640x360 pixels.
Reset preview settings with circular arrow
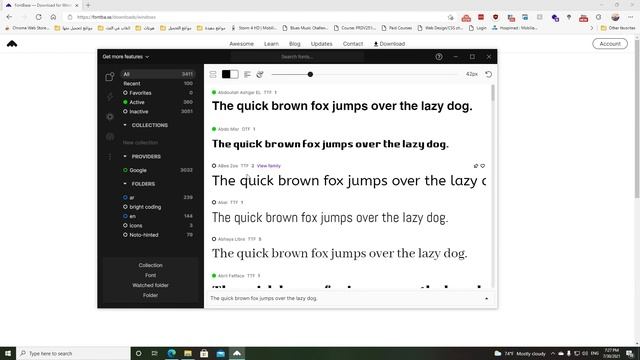(x=489, y=74)
